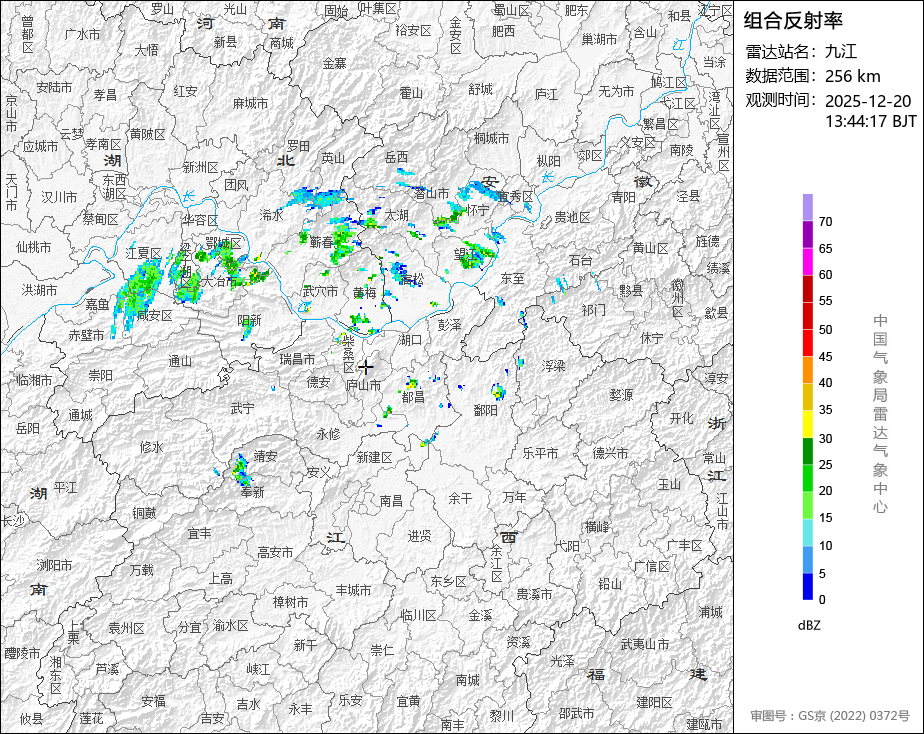Click the 靖安 map label
The height and width of the screenshot is (734, 924).
point(265,456)
